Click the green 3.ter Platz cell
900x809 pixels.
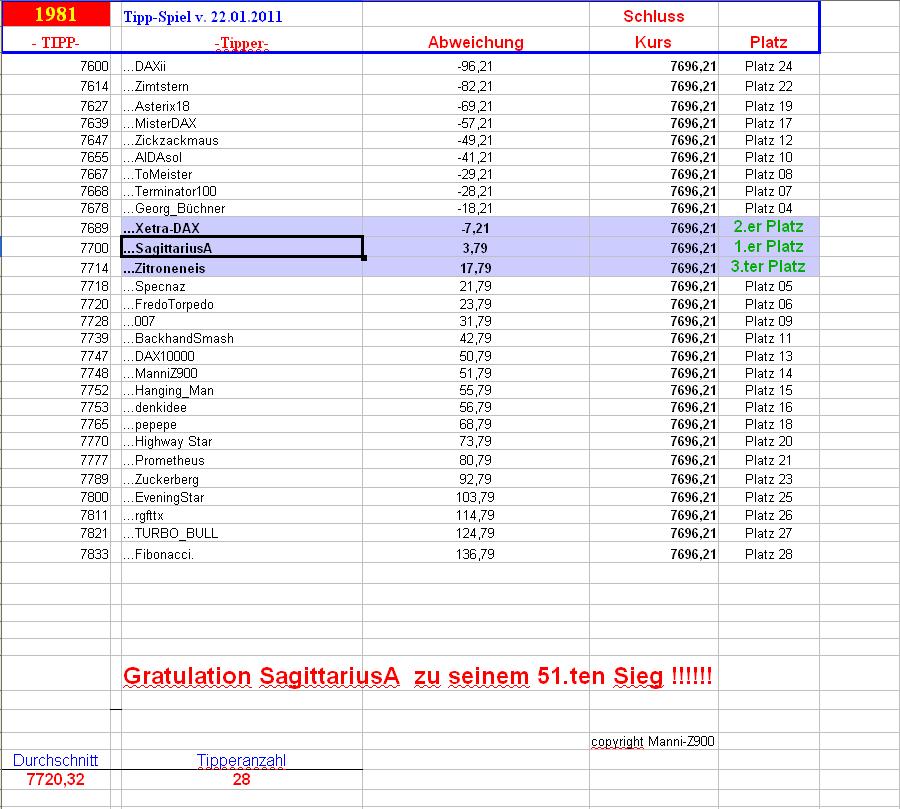(769, 266)
